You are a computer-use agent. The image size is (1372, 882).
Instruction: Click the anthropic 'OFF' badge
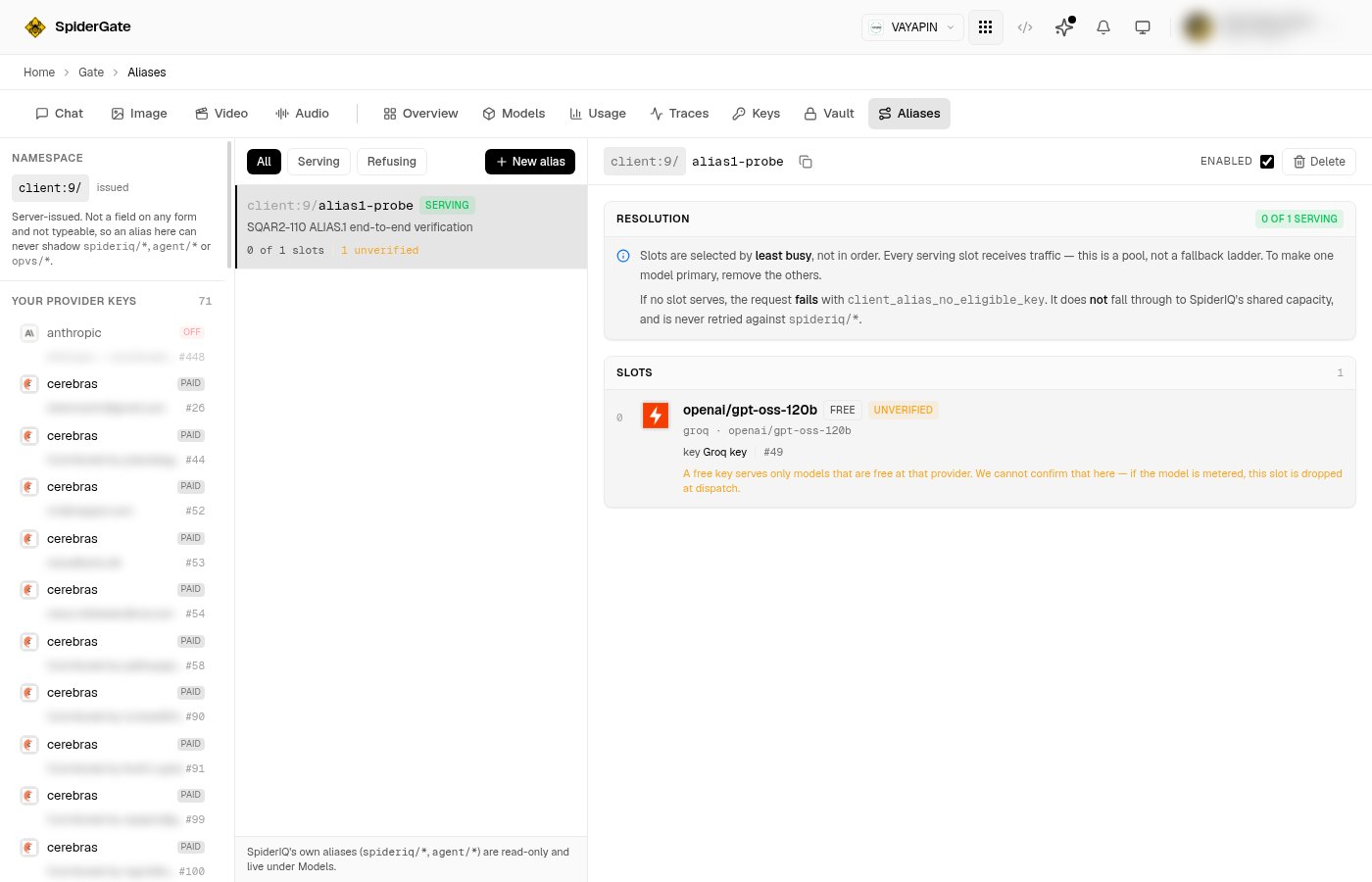(192, 332)
